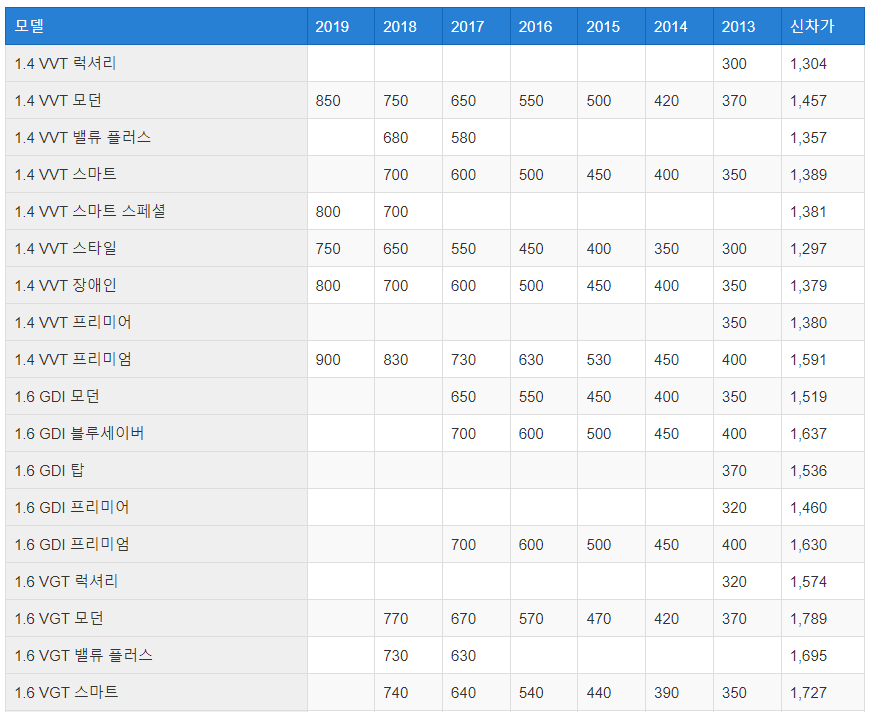Image resolution: width=869 pixels, height=712 pixels.
Task: Click 2014 value 390 in 1.6 VGT 스마트 row
Action: pos(667,693)
